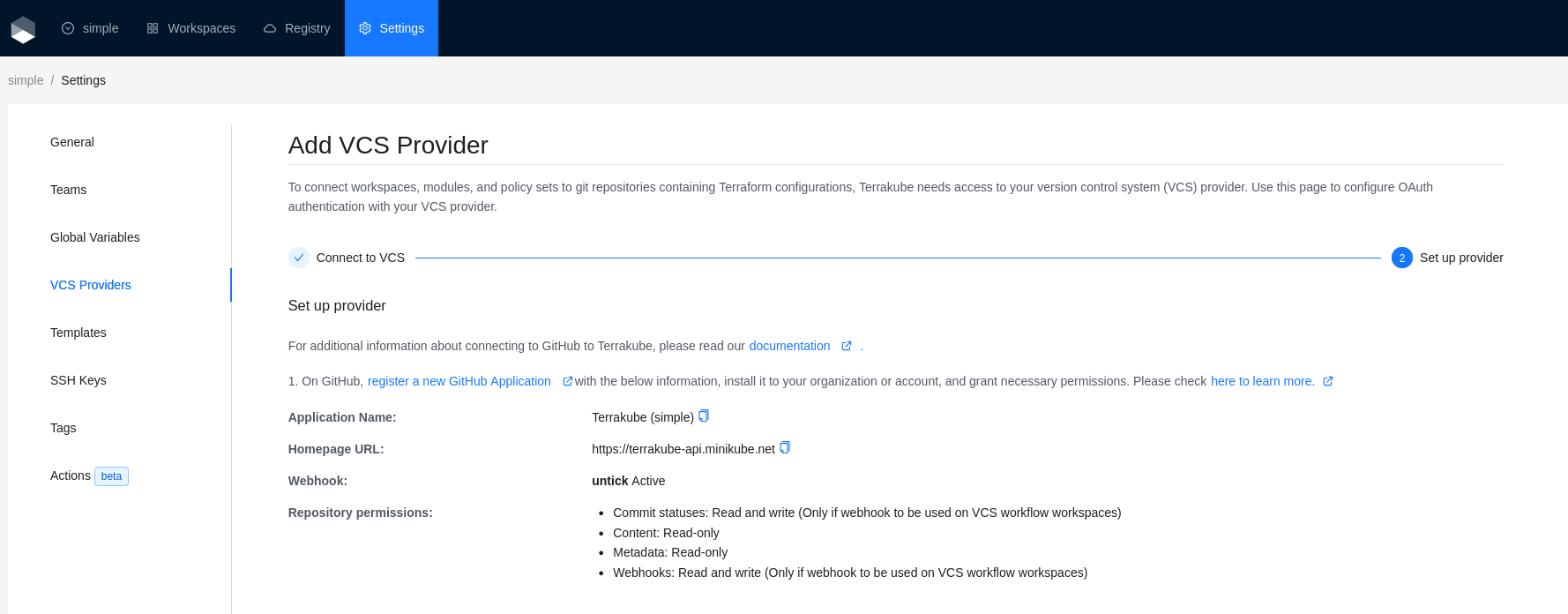
Task: Open the SSH Keys settings section
Action: click(78, 380)
